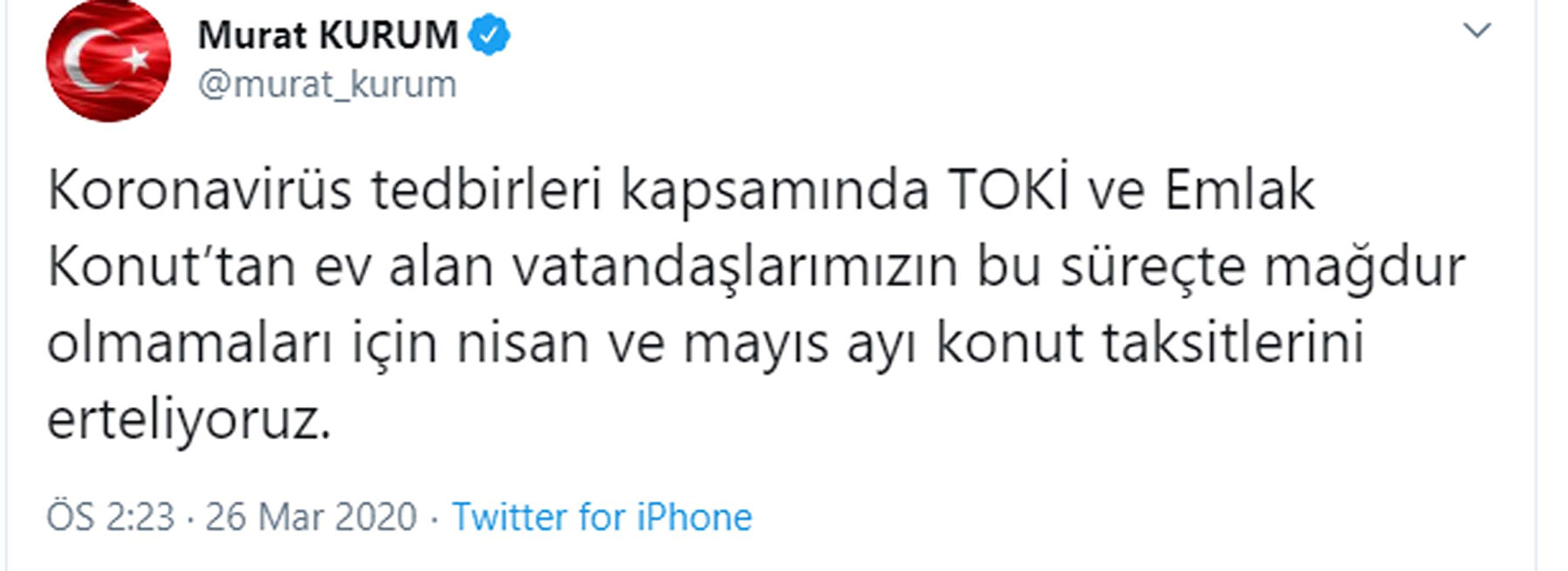Expand the tweet options chevron
The image size is (1568, 571).
1476,31
